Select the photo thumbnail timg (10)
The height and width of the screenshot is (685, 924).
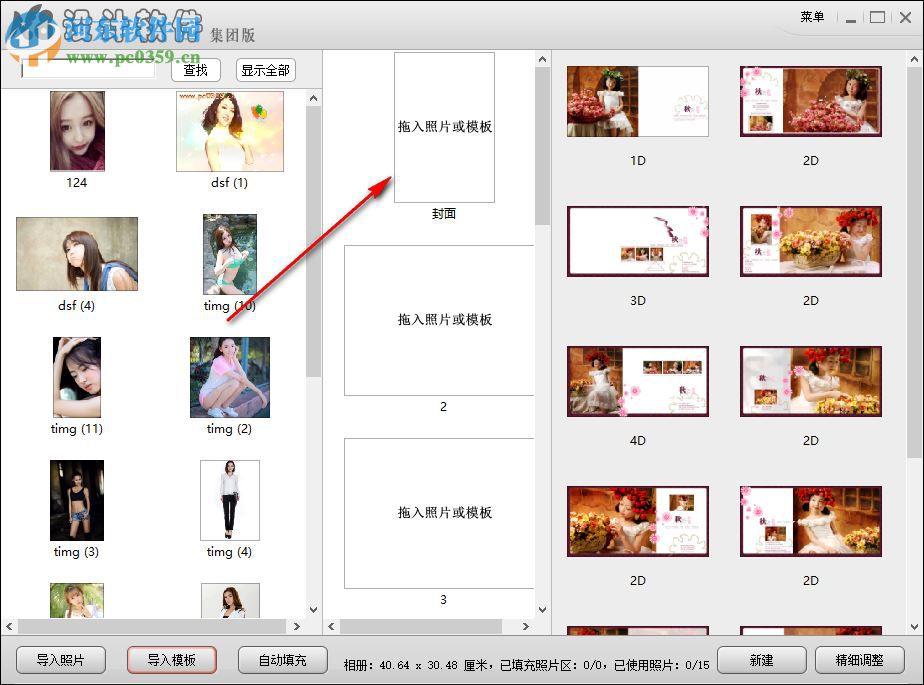click(x=230, y=253)
